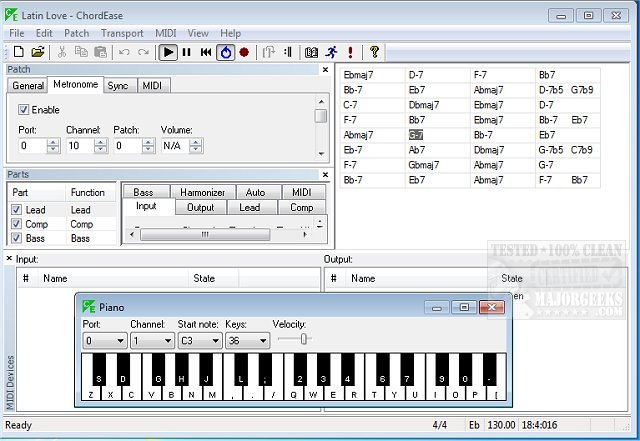Toggle the loop/repeat toolbar icon
This screenshot has width=640, height=441.
(x=226, y=52)
